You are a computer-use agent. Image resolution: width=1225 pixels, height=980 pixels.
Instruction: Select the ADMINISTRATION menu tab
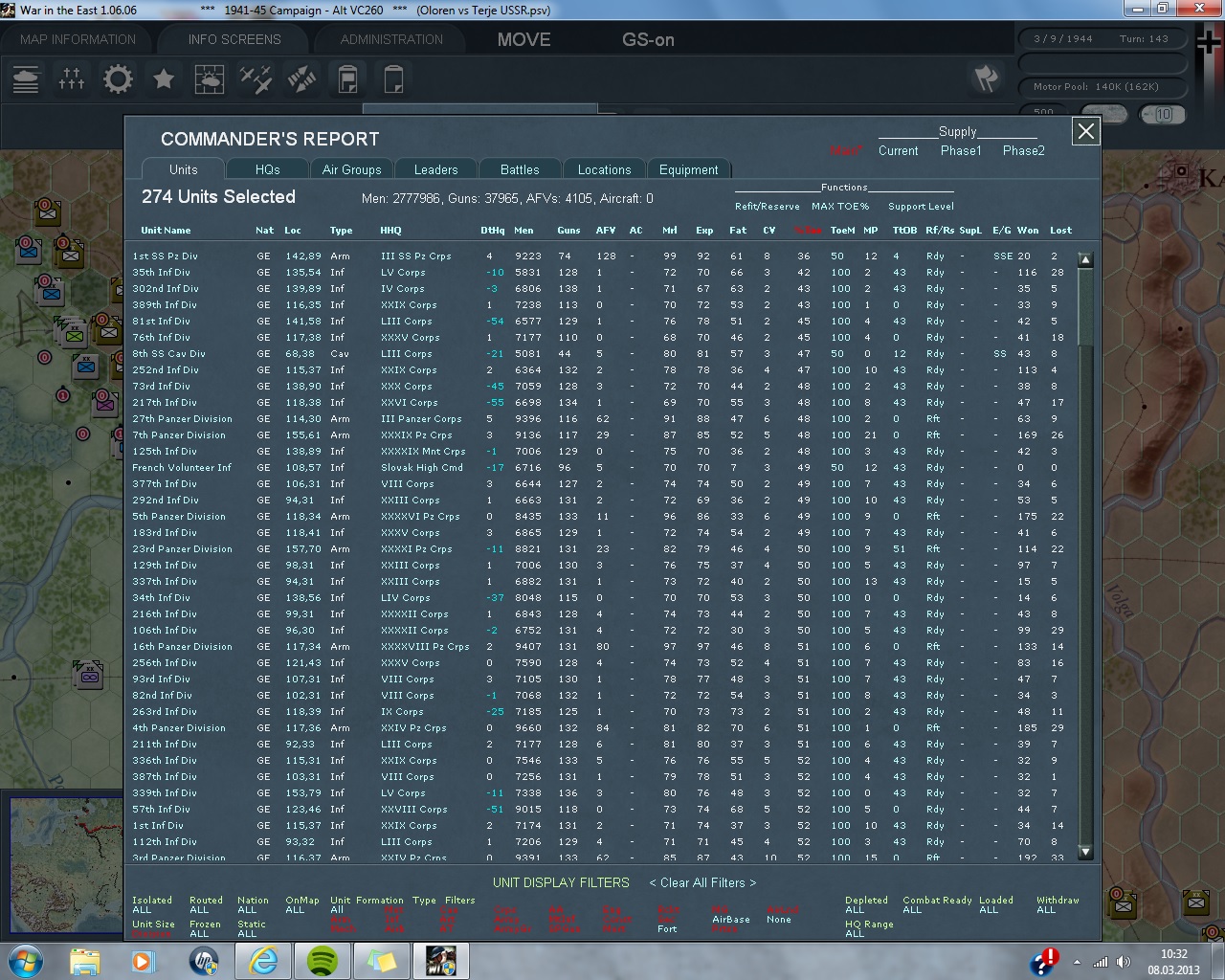coord(391,39)
